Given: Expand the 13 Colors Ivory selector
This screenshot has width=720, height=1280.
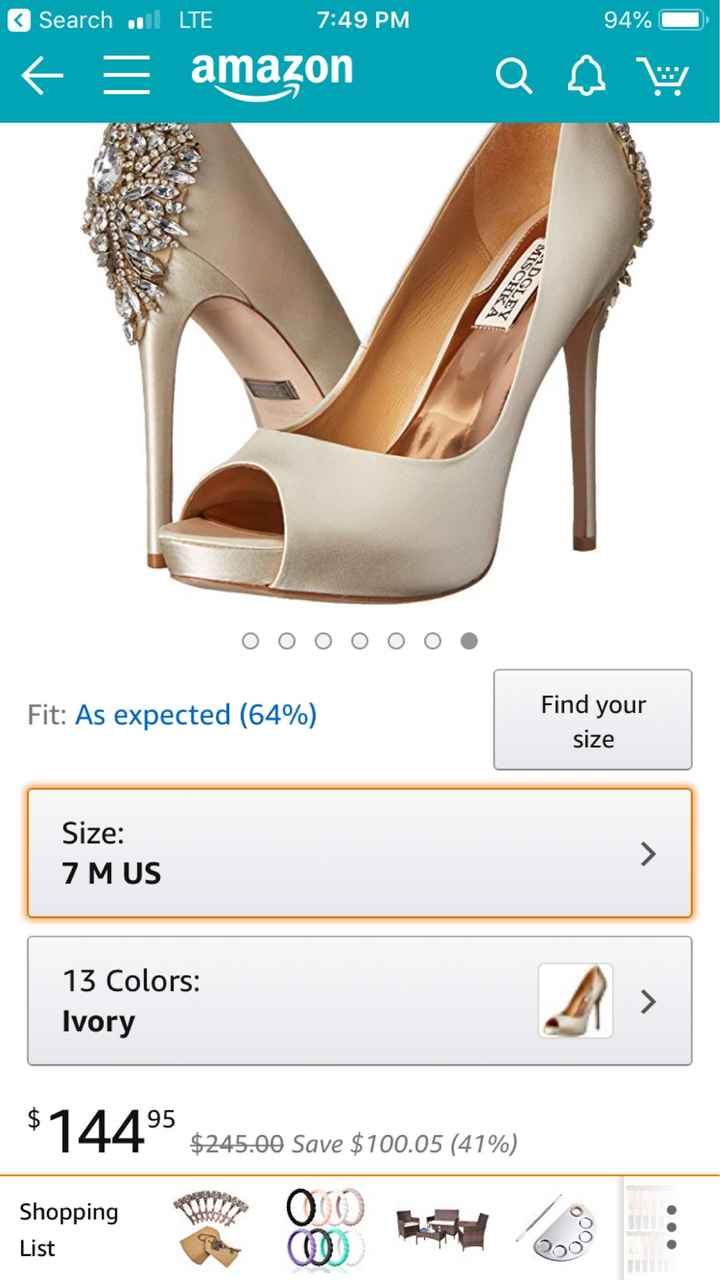Looking at the screenshot, I should point(300,1000).
